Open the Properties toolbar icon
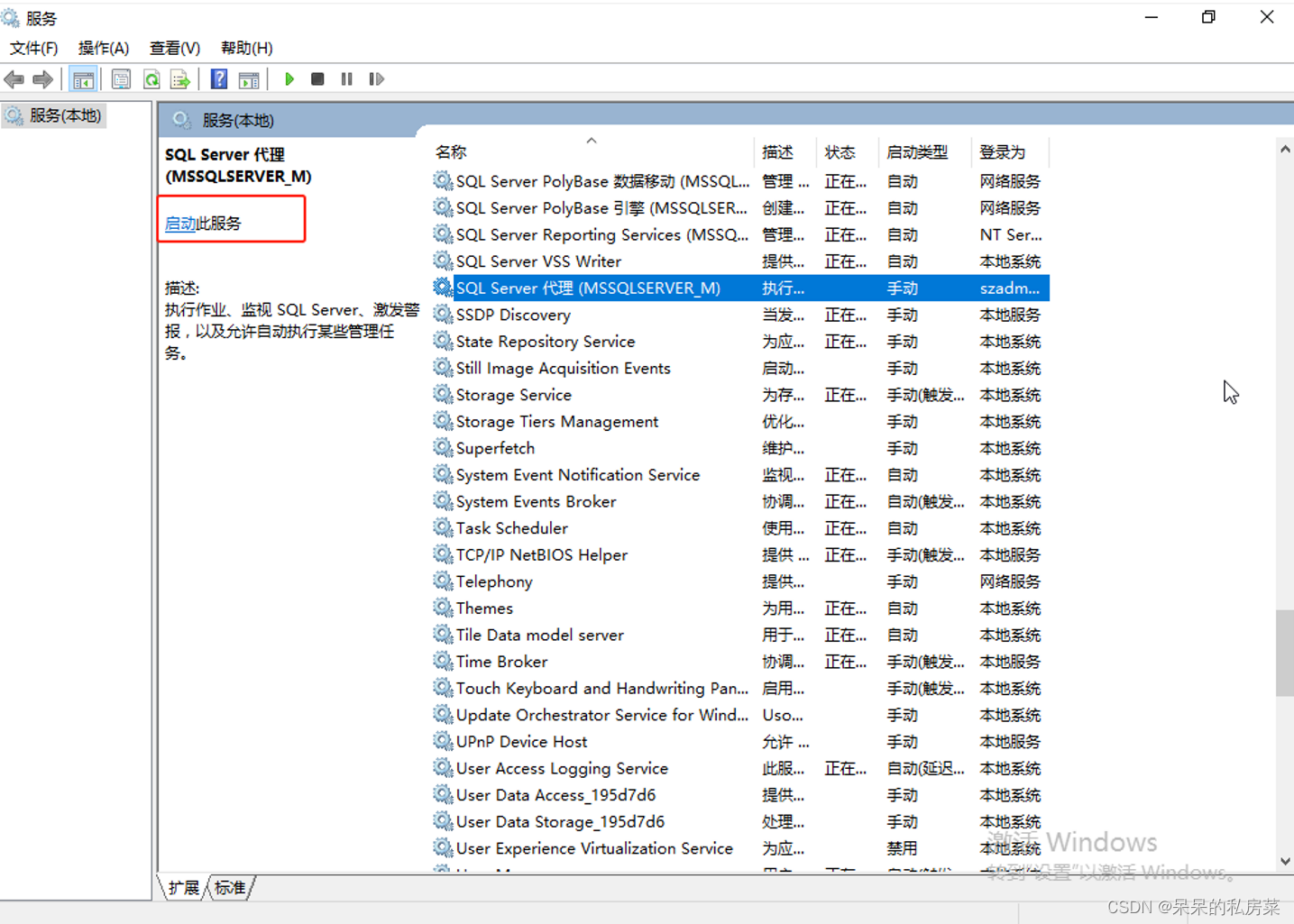The height and width of the screenshot is (924, 1294). click(121, 79)
